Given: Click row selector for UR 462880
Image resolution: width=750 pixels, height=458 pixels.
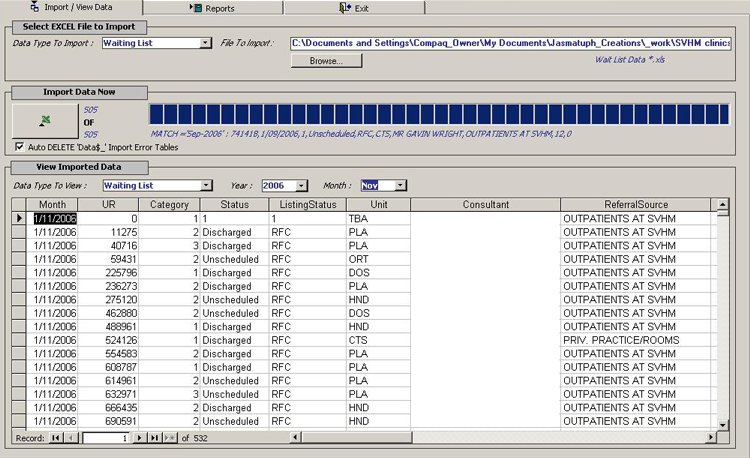Looking at the screenshot, I should 19,313.
